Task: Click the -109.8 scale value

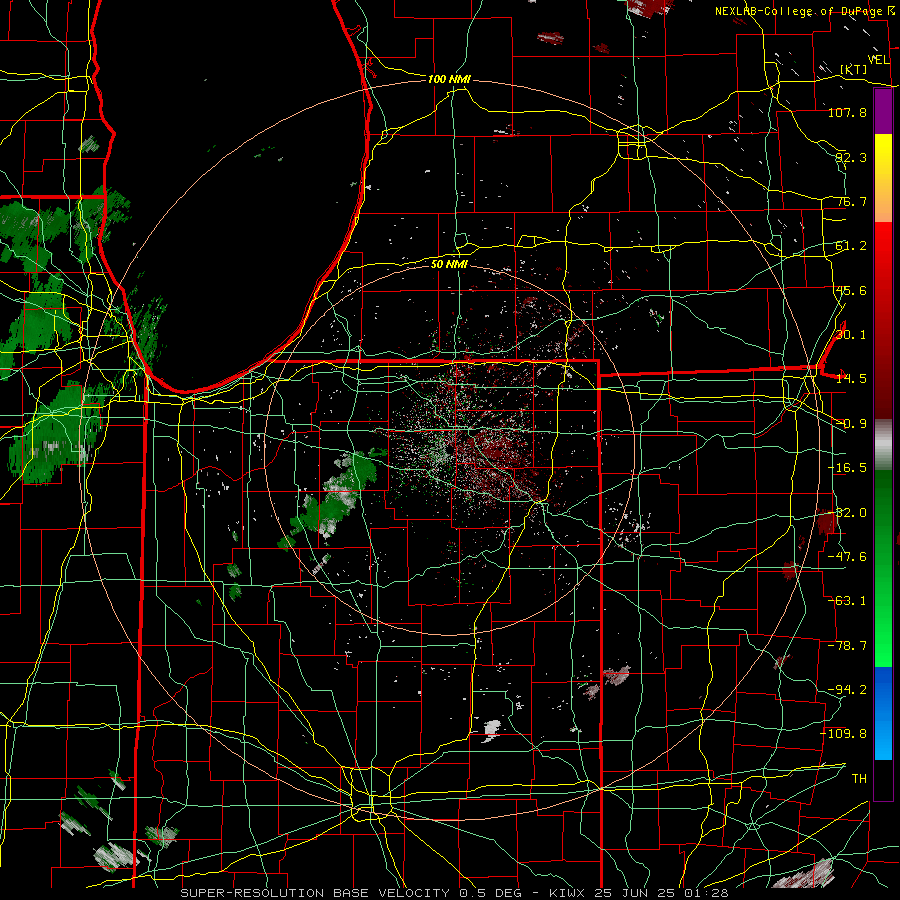Action: [x=844, y=734]
